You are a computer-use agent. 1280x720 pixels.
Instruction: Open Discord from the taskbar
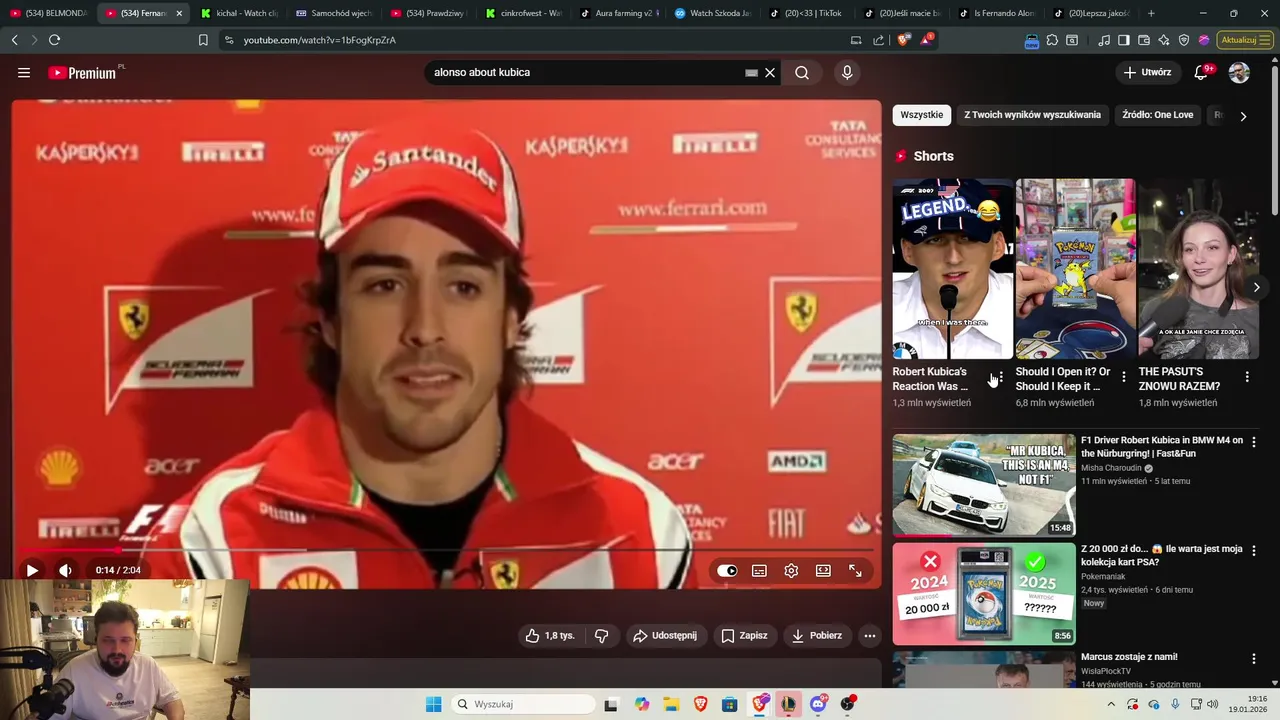[818, 704]
